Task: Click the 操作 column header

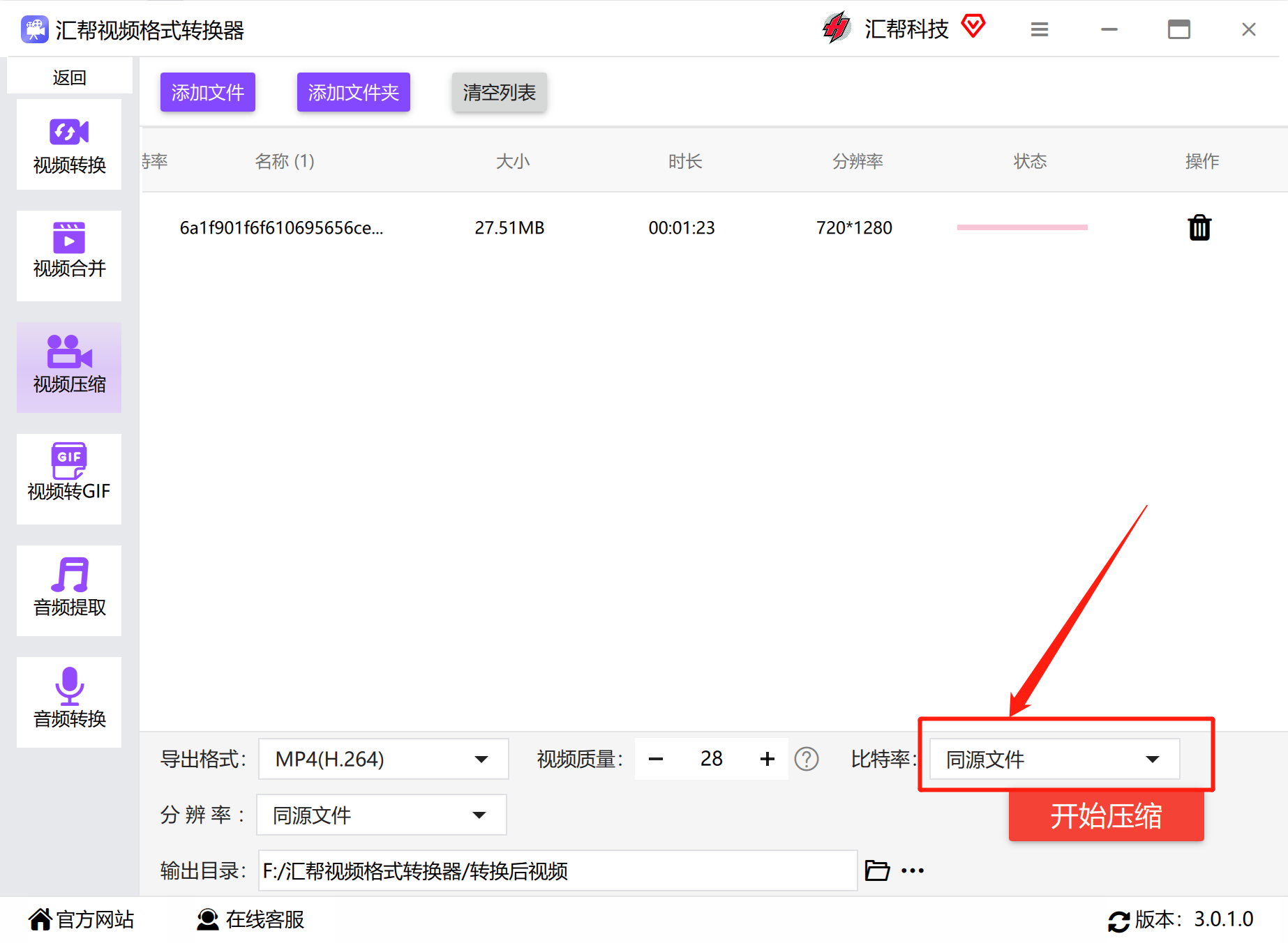Action: 1202,161
